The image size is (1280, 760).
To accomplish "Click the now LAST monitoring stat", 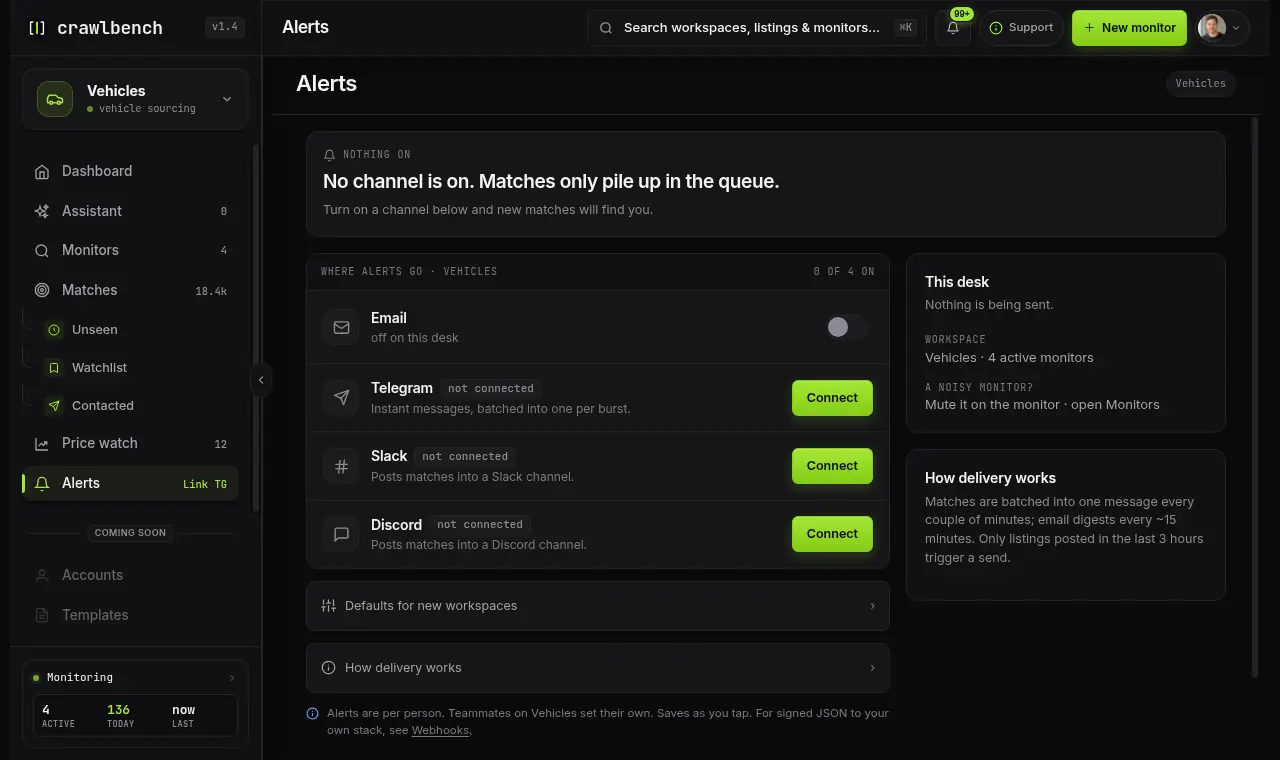I will (184, 715).
